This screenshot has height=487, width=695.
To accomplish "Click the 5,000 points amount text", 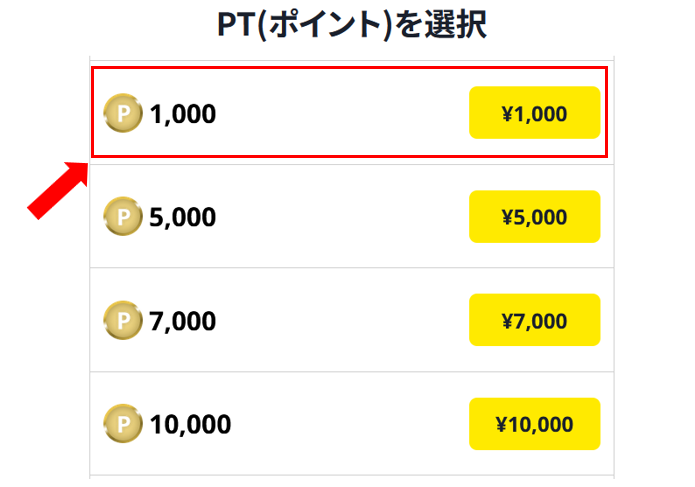I will 183,217.
